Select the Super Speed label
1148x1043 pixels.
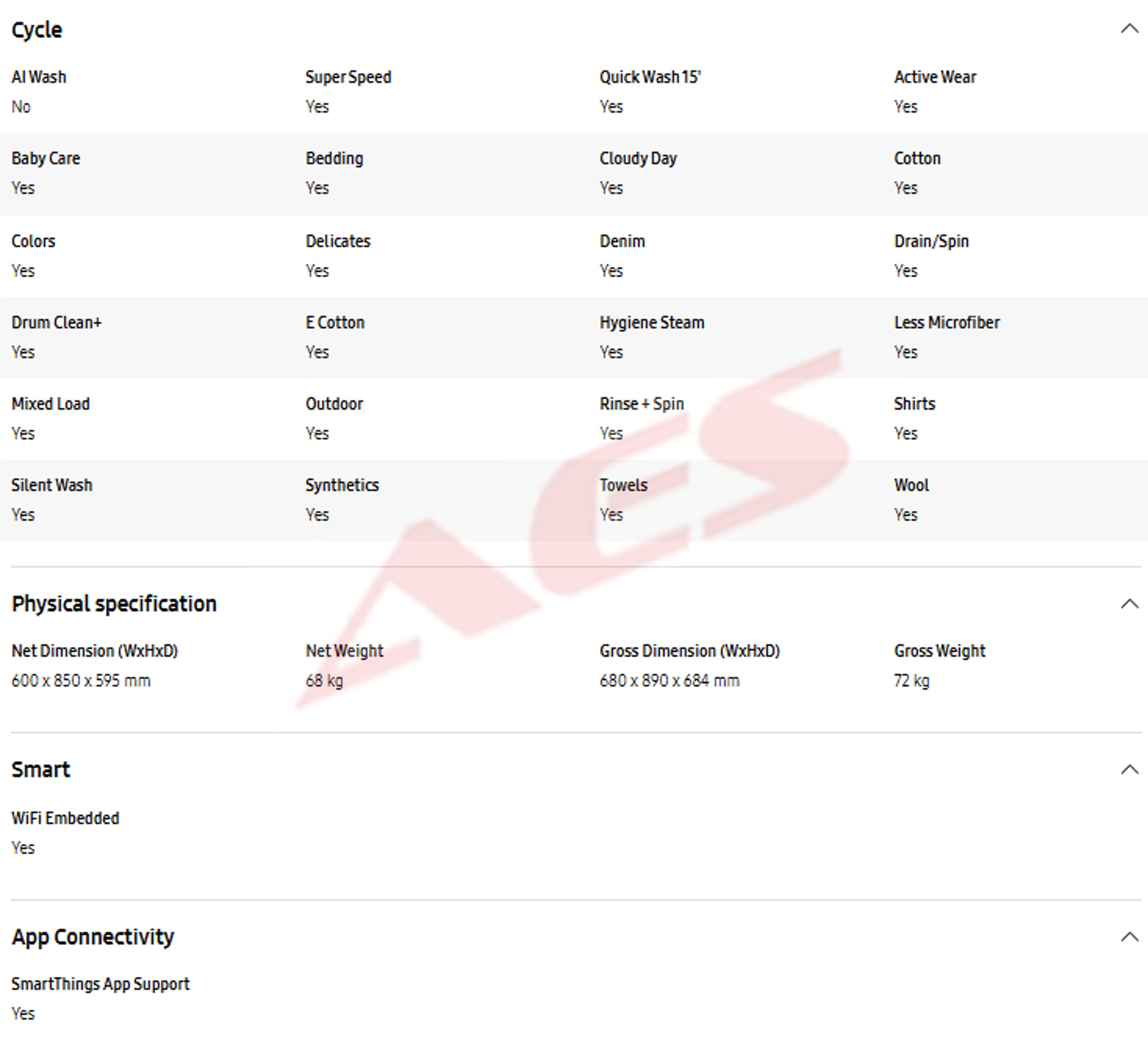pyautogui.click(x=349, y=77)
